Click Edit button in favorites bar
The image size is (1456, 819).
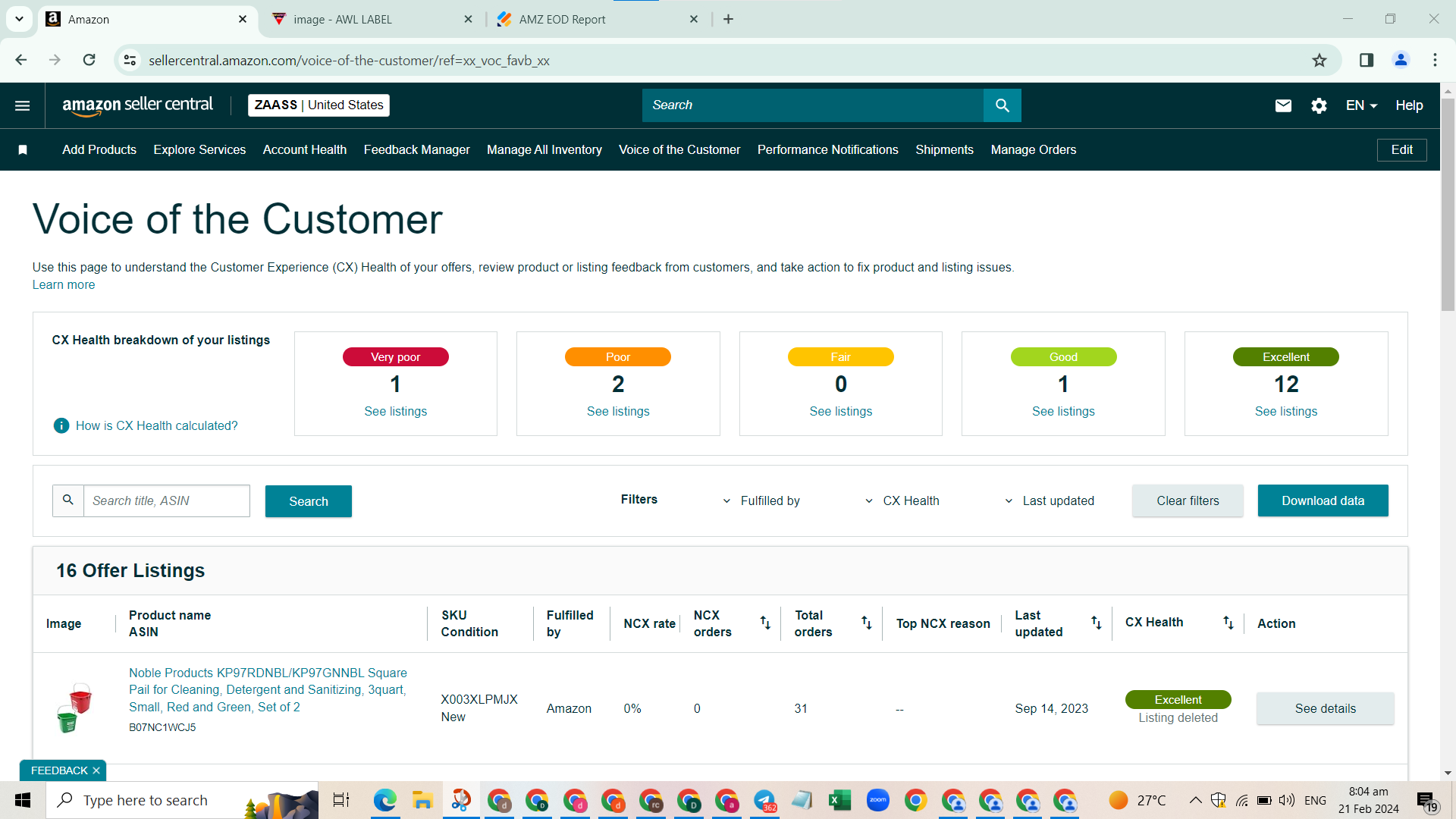click(x=1401, y=150)
